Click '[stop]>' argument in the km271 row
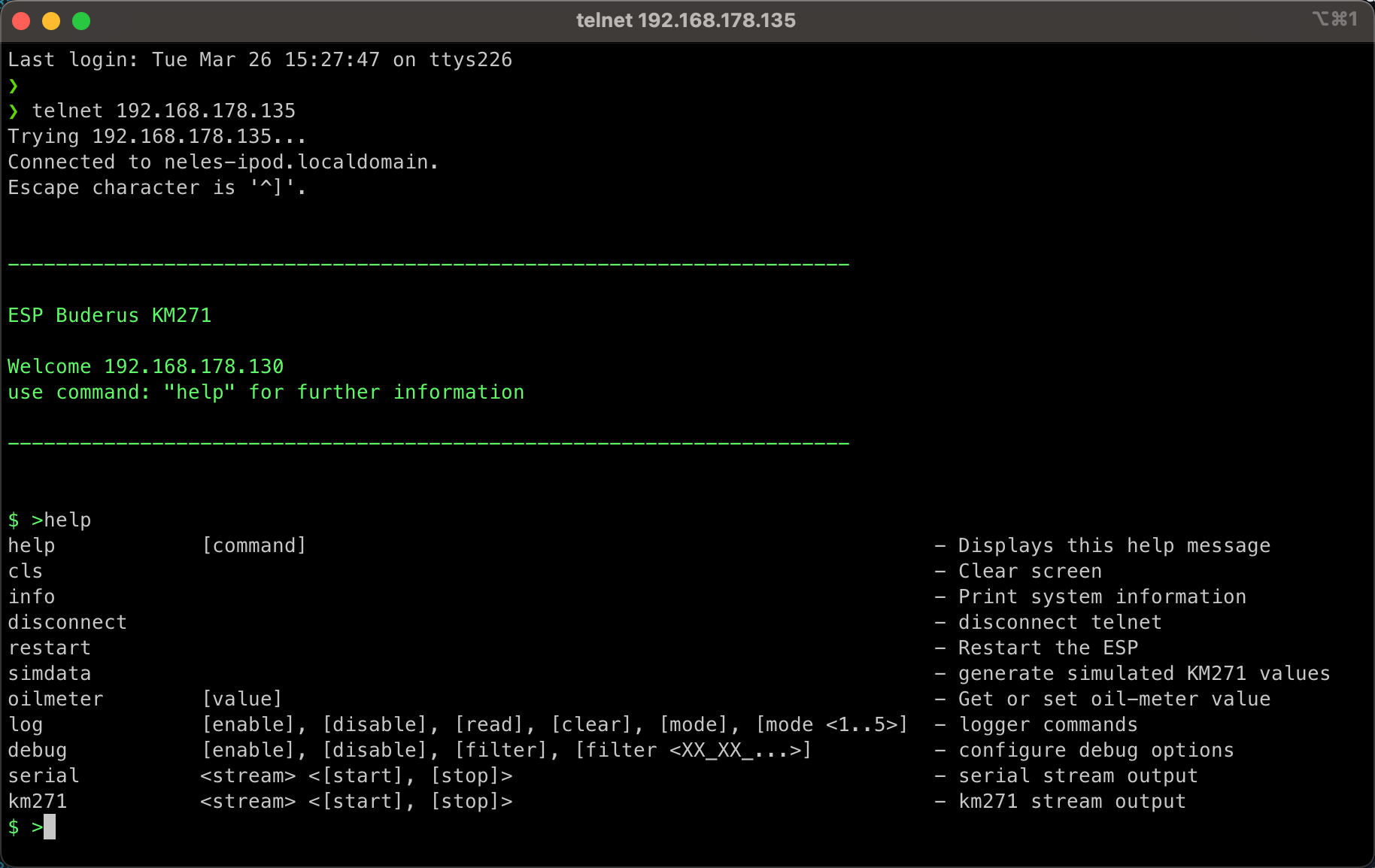The image size is (1375, 868). click(x=472, y=801)
